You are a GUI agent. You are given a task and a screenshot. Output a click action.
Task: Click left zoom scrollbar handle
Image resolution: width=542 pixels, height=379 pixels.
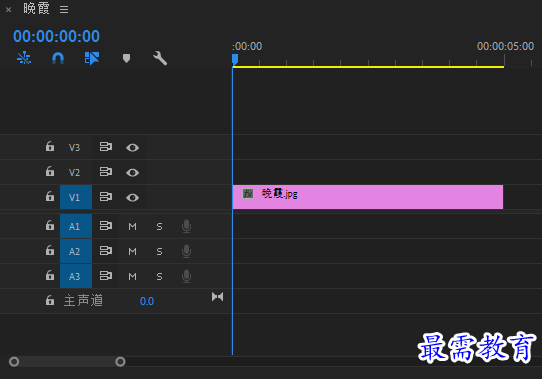(x=14, y=362)
